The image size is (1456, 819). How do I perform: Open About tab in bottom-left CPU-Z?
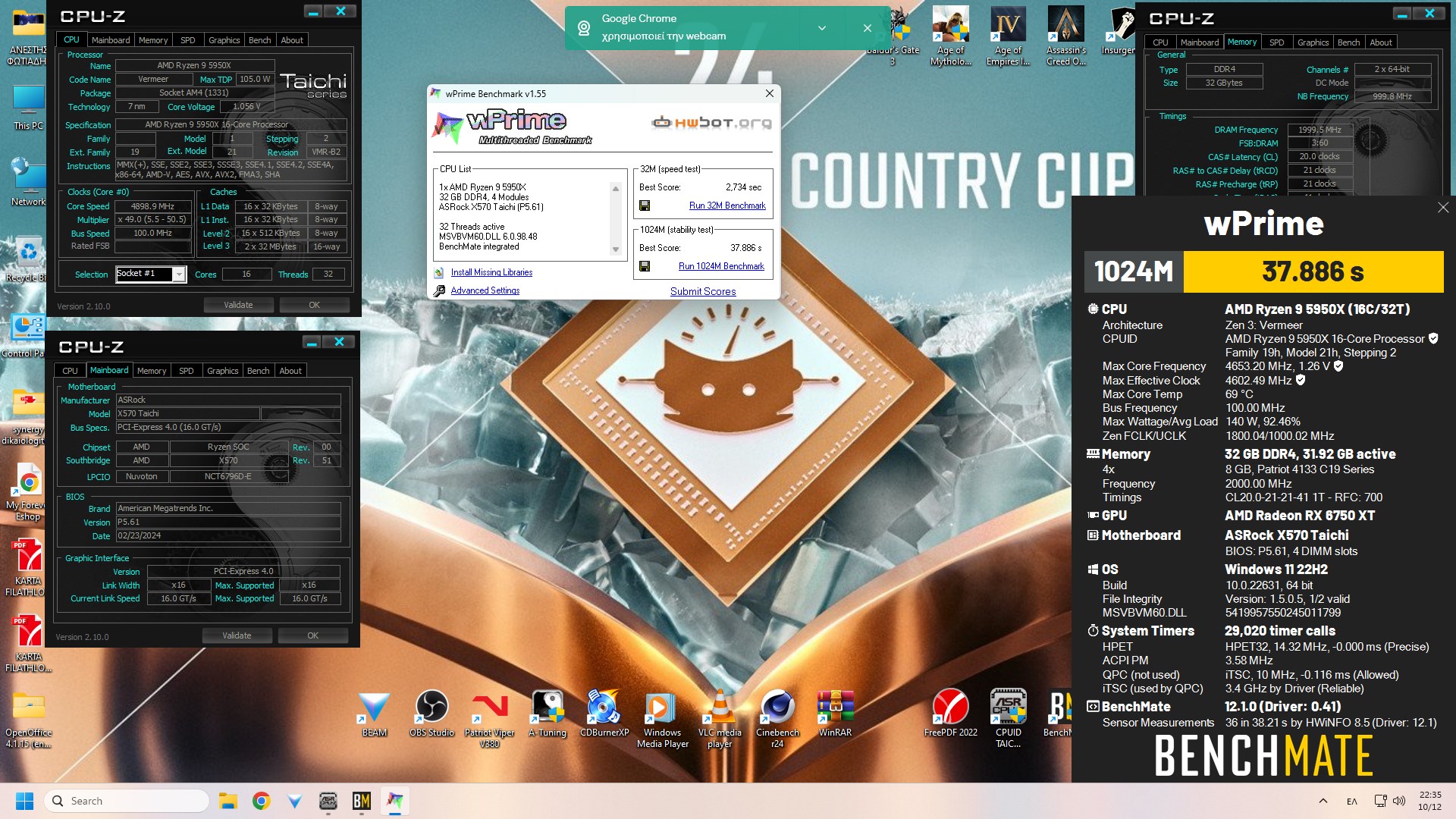(290, 371)
